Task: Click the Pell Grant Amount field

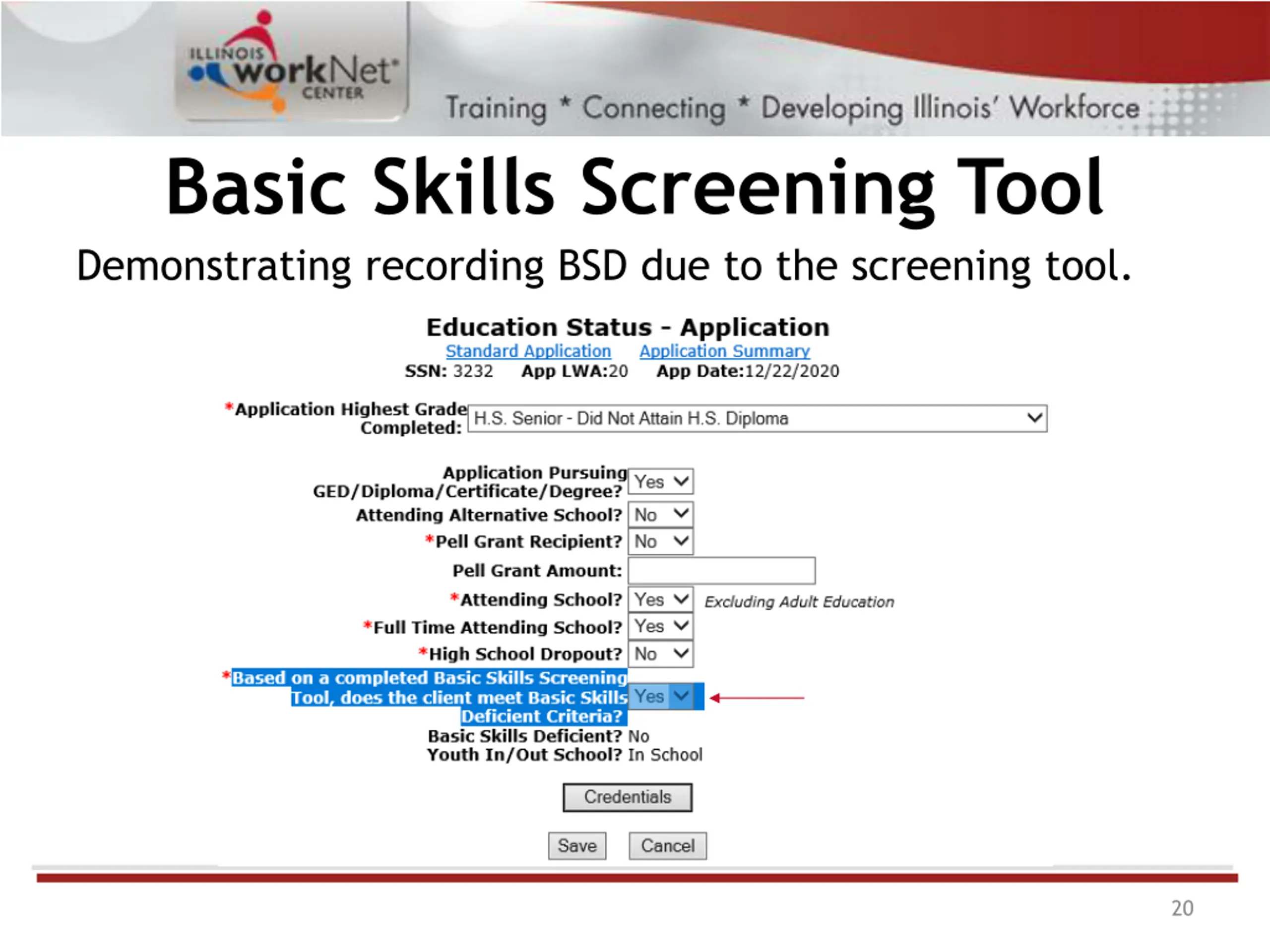Action: point(722,570)
